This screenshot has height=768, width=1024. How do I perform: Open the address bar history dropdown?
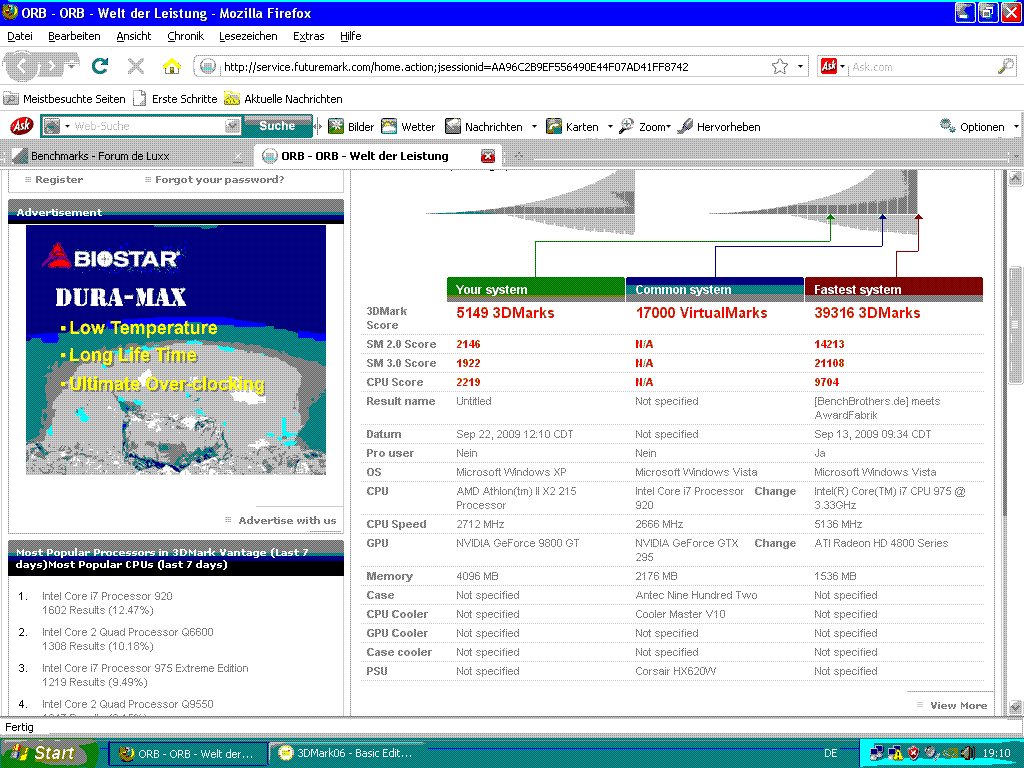click(x=800, y=67)
